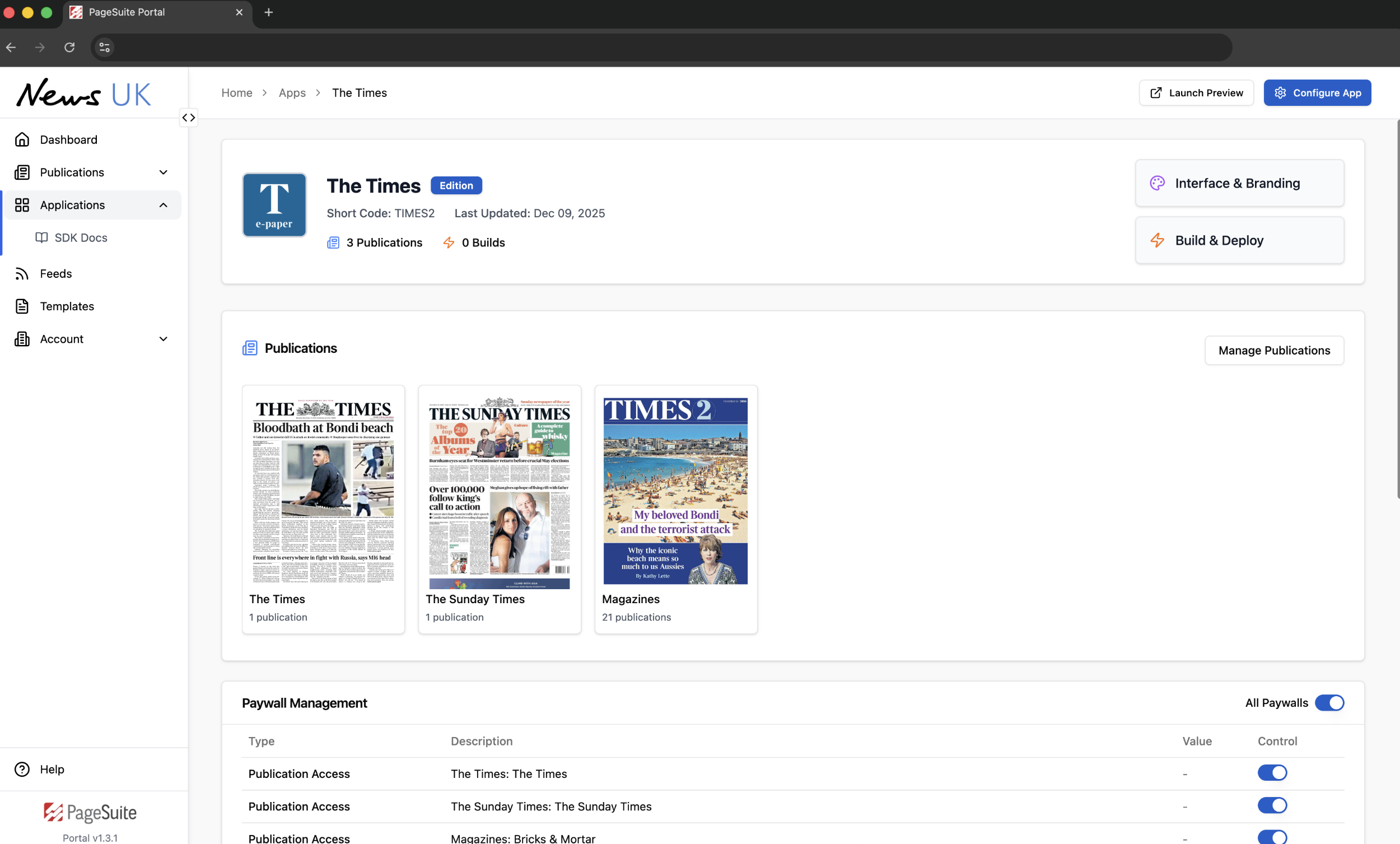Toggle The Sunday Times publication access switch
Image resolution: width=1400 pixels, height=844 pixels.
pyautogui.click(x=1272, y=805)
